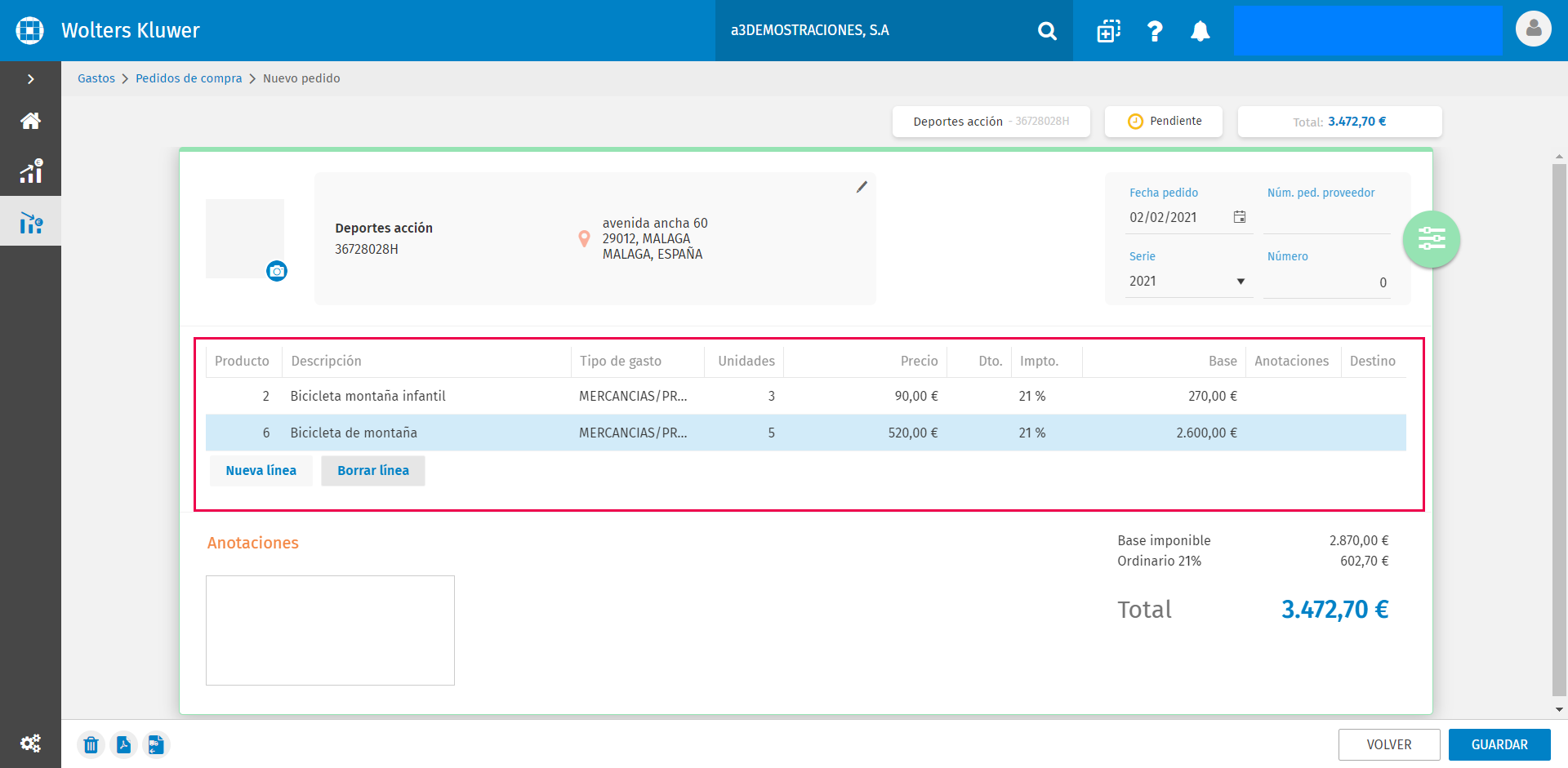Open the help question mark icon

tap(1154, 31)
